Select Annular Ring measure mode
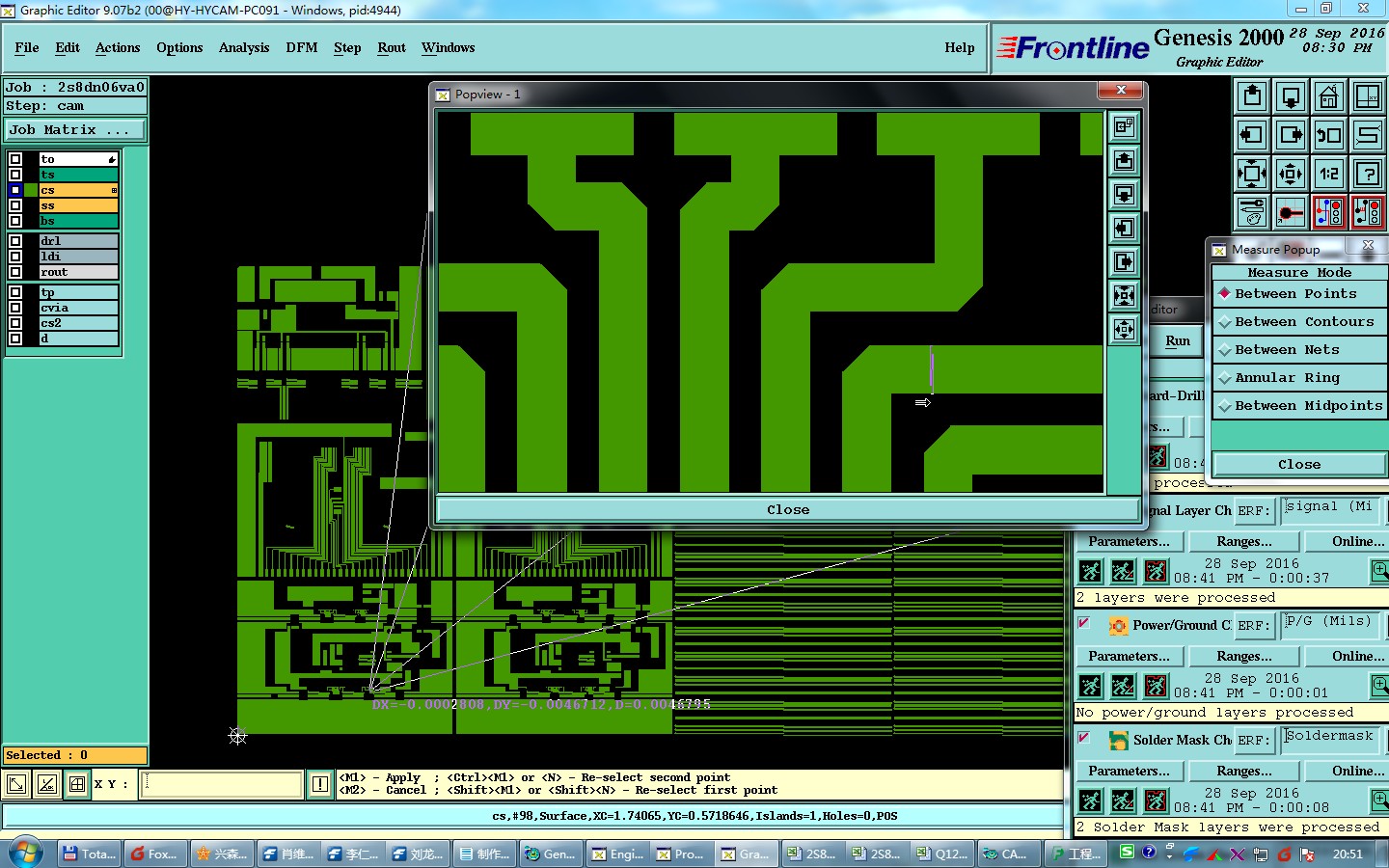Image resolution: width=1389 pixels, height=868 pixels. (x=1299, y=378)
